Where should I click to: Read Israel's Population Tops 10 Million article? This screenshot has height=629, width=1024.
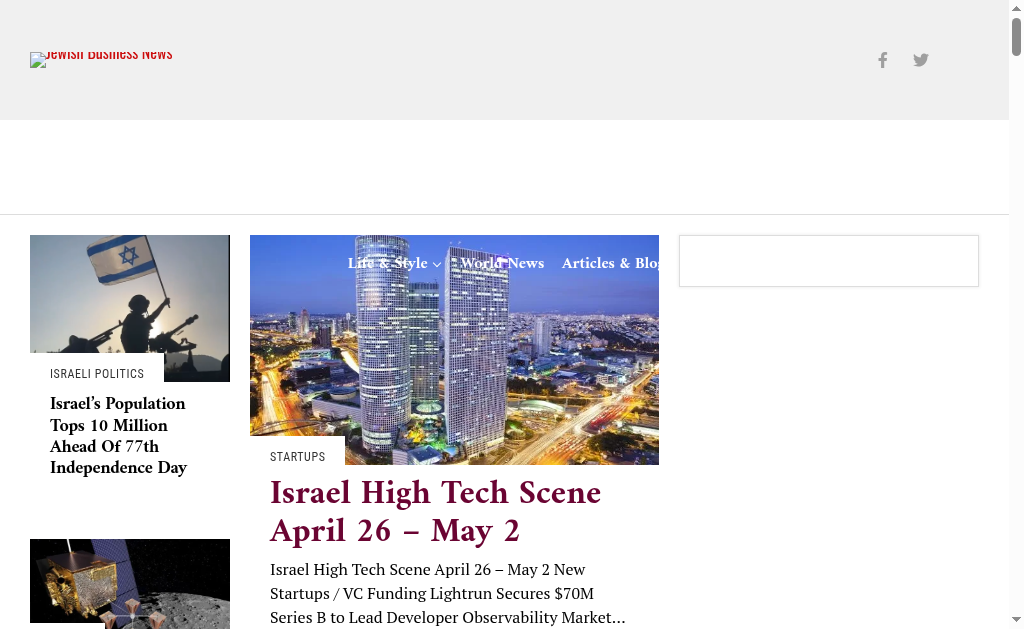click(119, 436)
